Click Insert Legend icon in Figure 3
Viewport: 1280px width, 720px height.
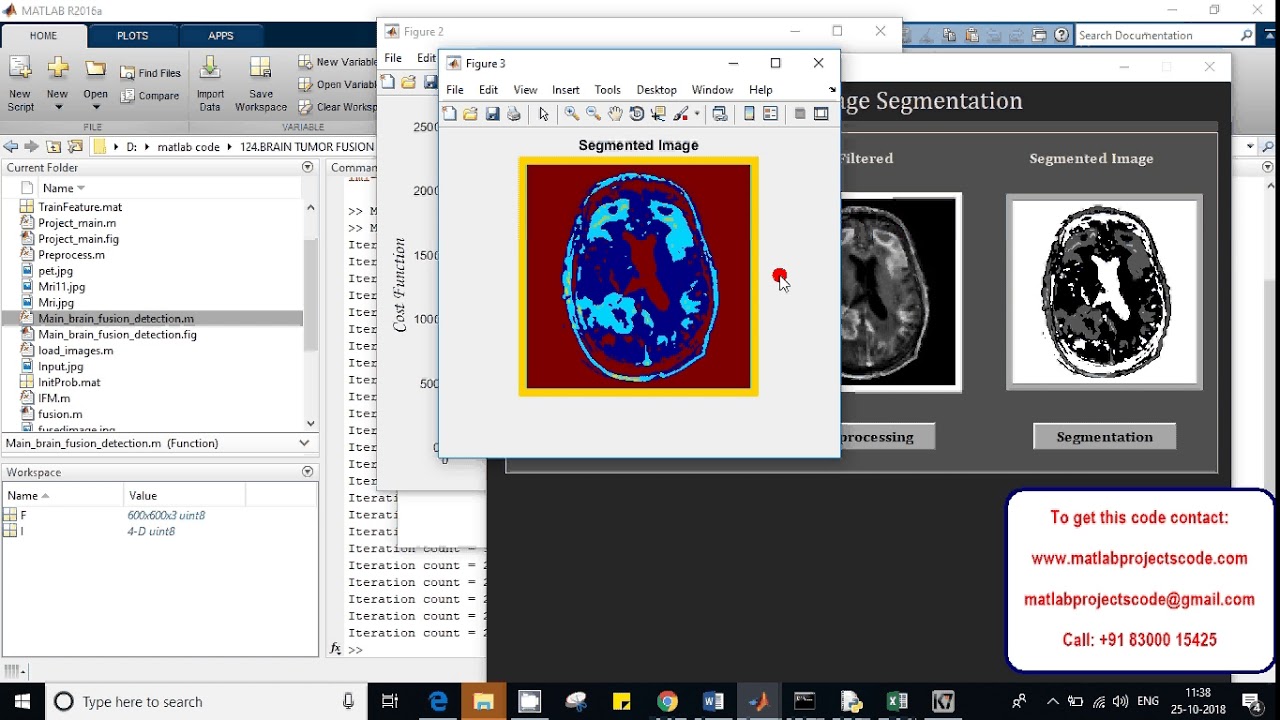tap(771, 114)
